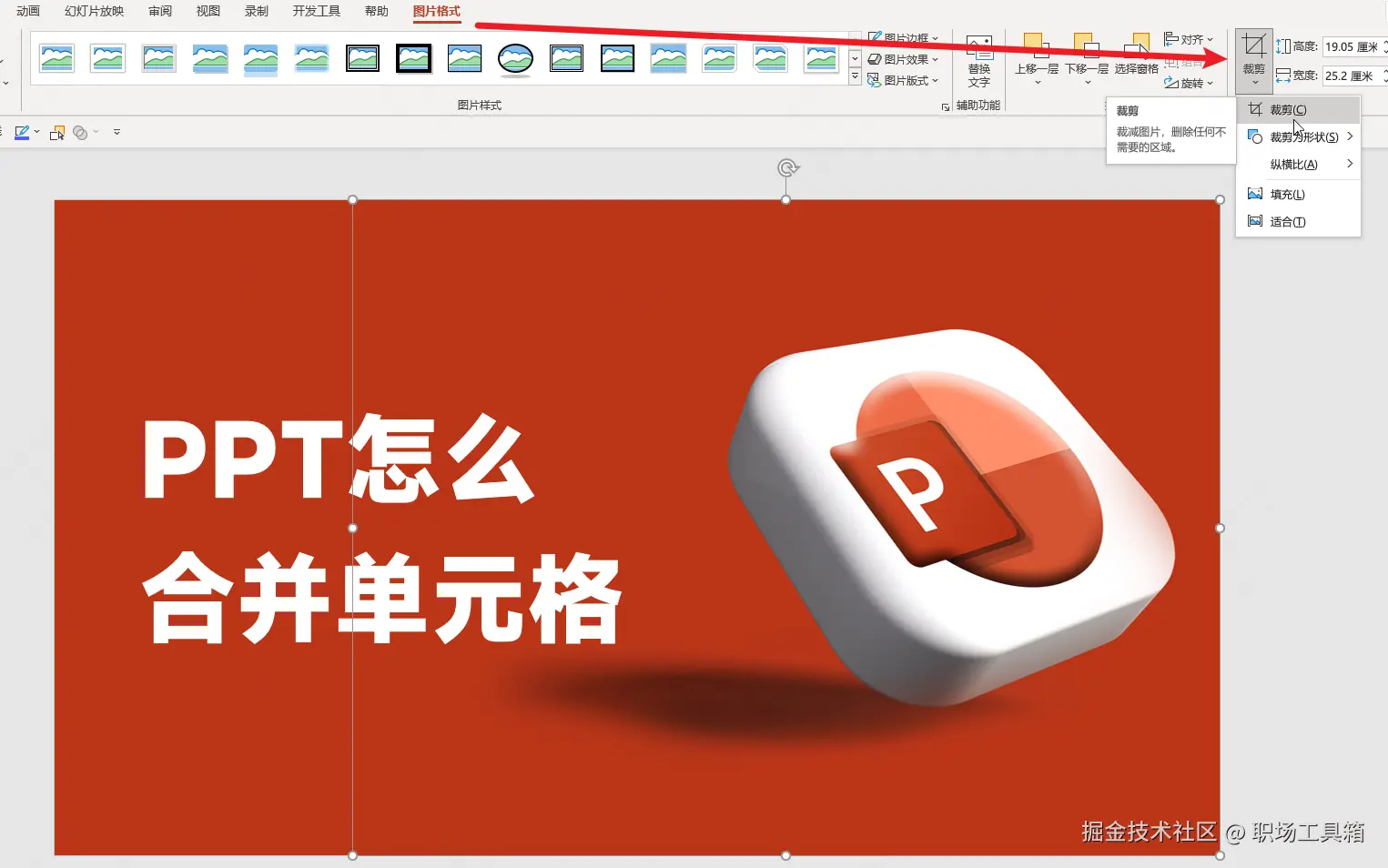Open customize quick access toolbar dropdown
This screenshot has height=868, width=1388.
coord(117,133)
